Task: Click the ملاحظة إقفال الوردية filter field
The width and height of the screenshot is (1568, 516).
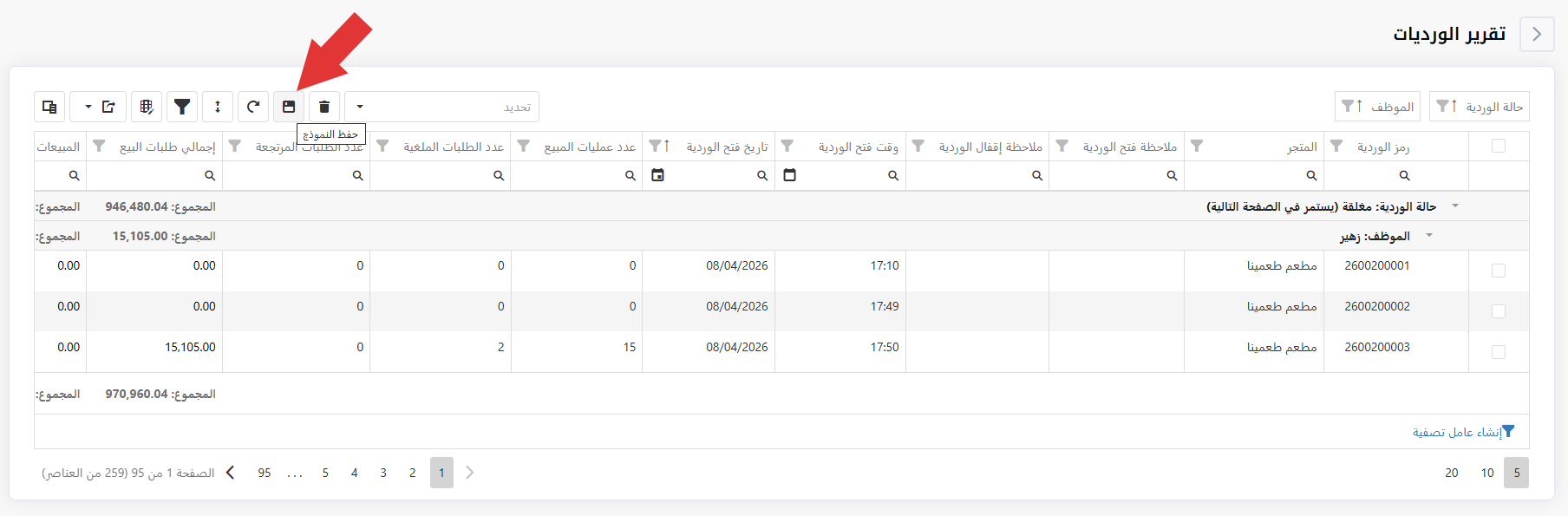Action: coord(977,175)
